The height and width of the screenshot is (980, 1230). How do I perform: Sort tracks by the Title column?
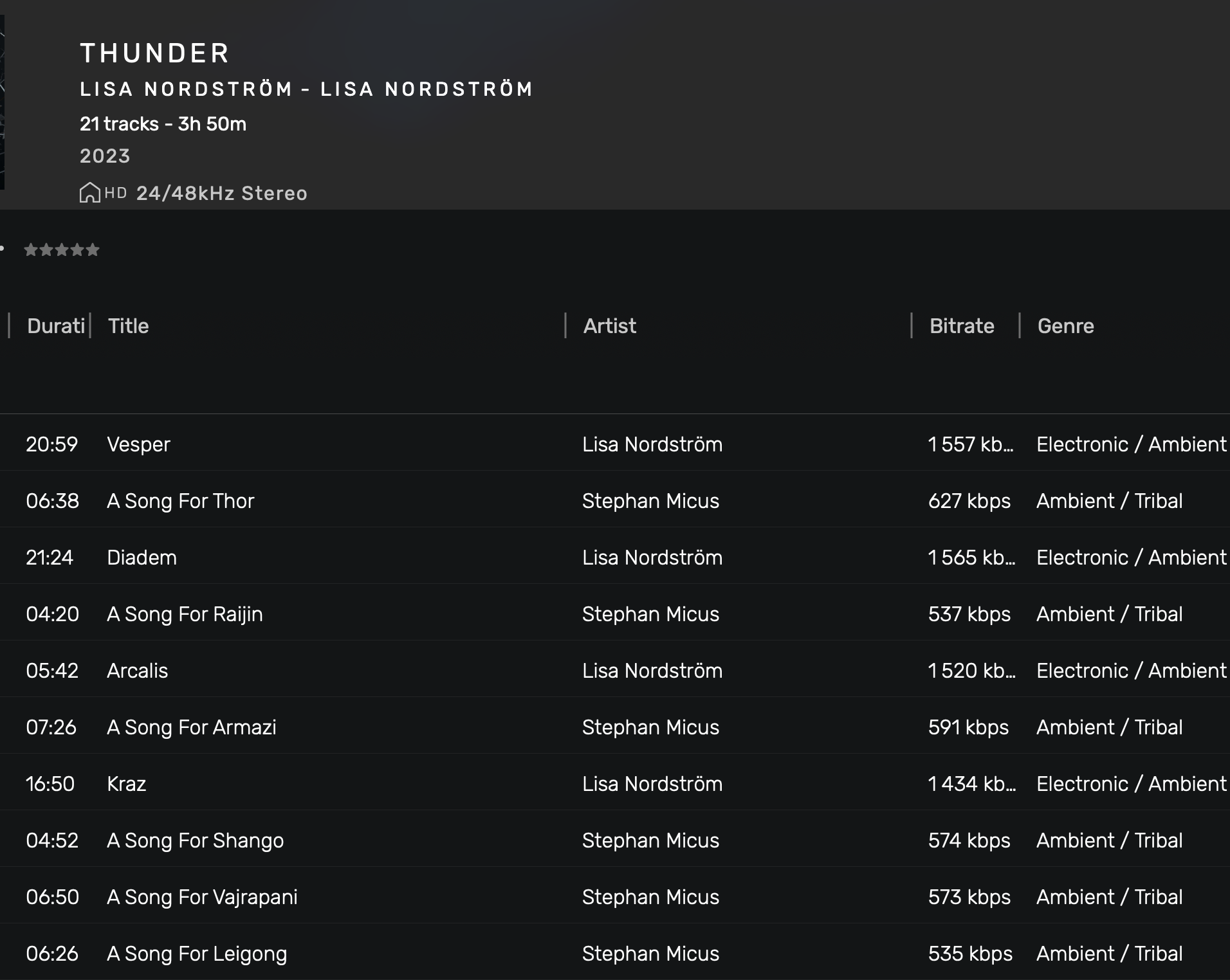pos(128,326)
